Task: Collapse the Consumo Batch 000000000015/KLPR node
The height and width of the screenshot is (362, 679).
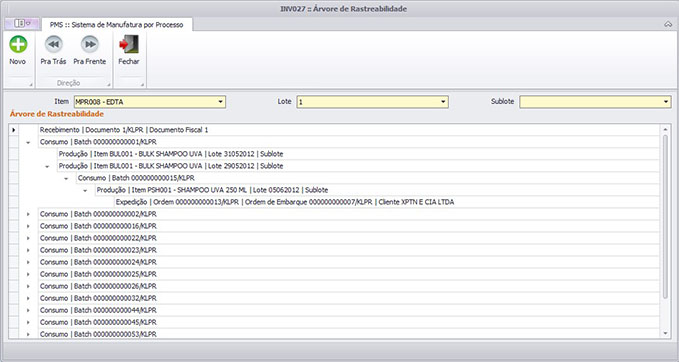Action: point(66,178)
